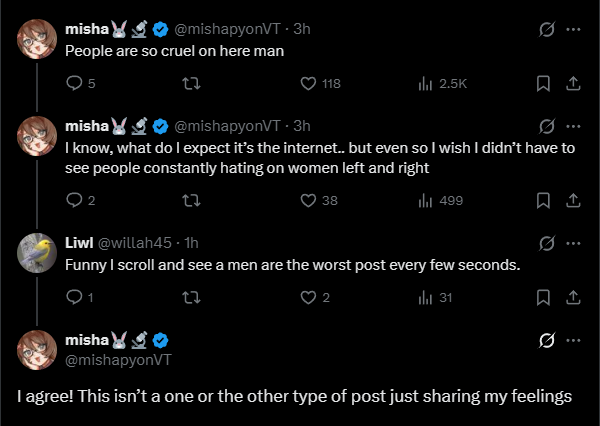
Task: Open more options menu on first post
Action: (x=573, y=30)
